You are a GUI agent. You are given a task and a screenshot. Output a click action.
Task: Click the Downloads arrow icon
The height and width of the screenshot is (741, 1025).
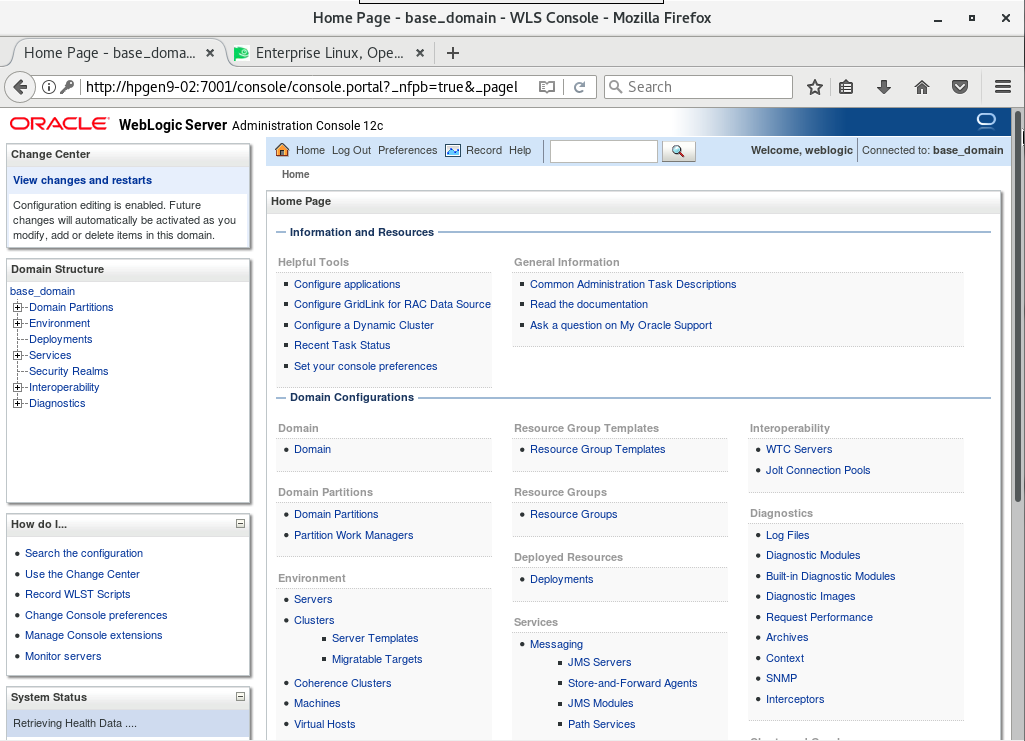(x=884, y=87)
